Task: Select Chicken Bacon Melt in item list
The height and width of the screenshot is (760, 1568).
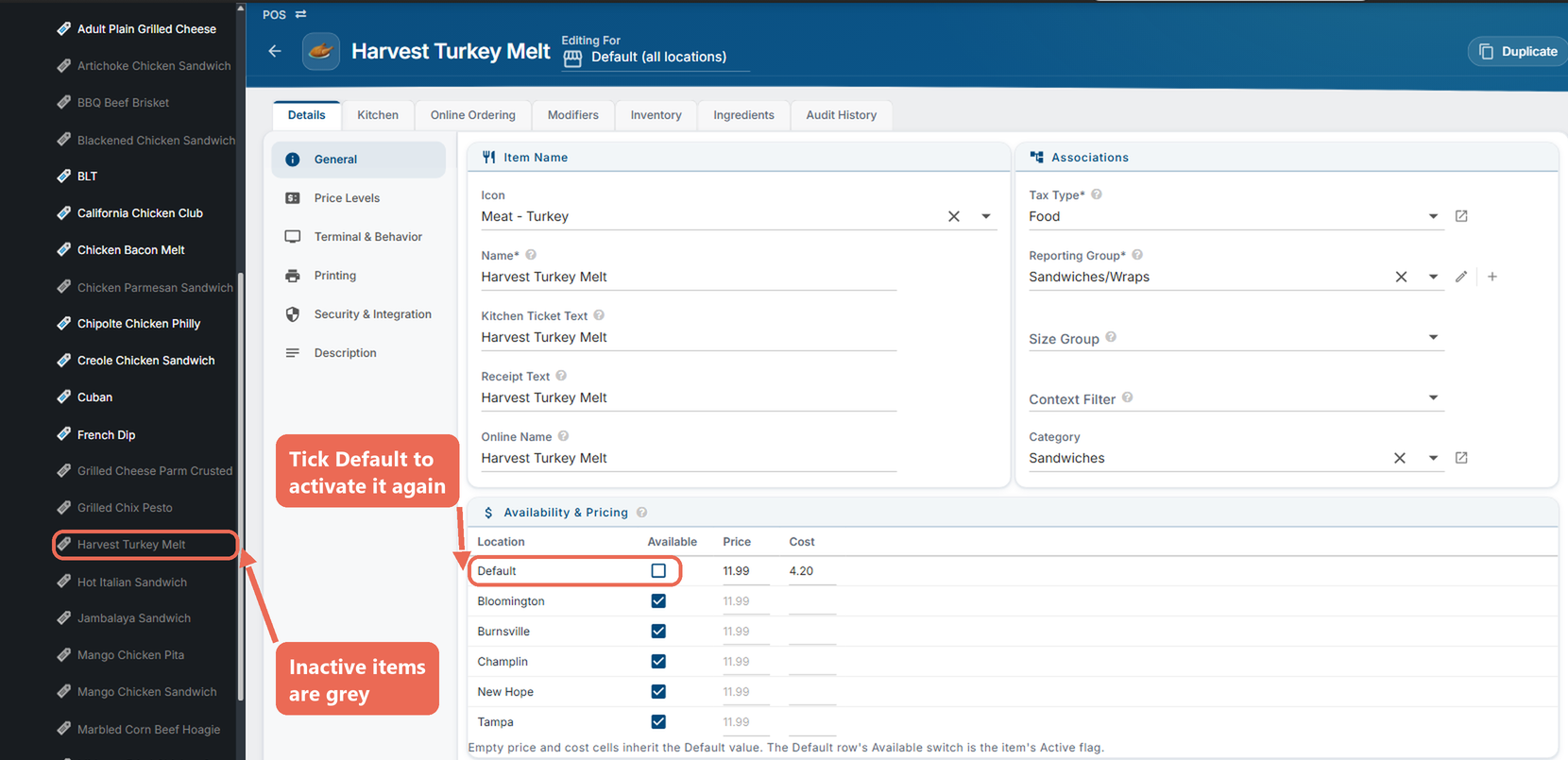Action: [x=131, y=250]
